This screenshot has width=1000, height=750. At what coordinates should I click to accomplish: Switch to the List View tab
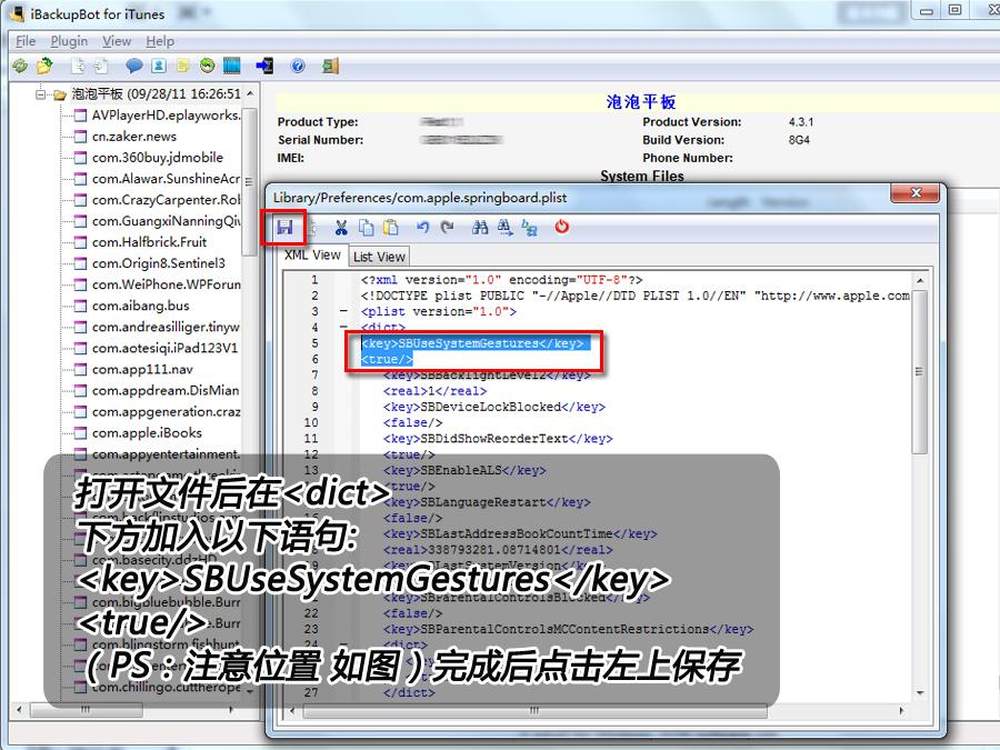[x=379, y=257]
